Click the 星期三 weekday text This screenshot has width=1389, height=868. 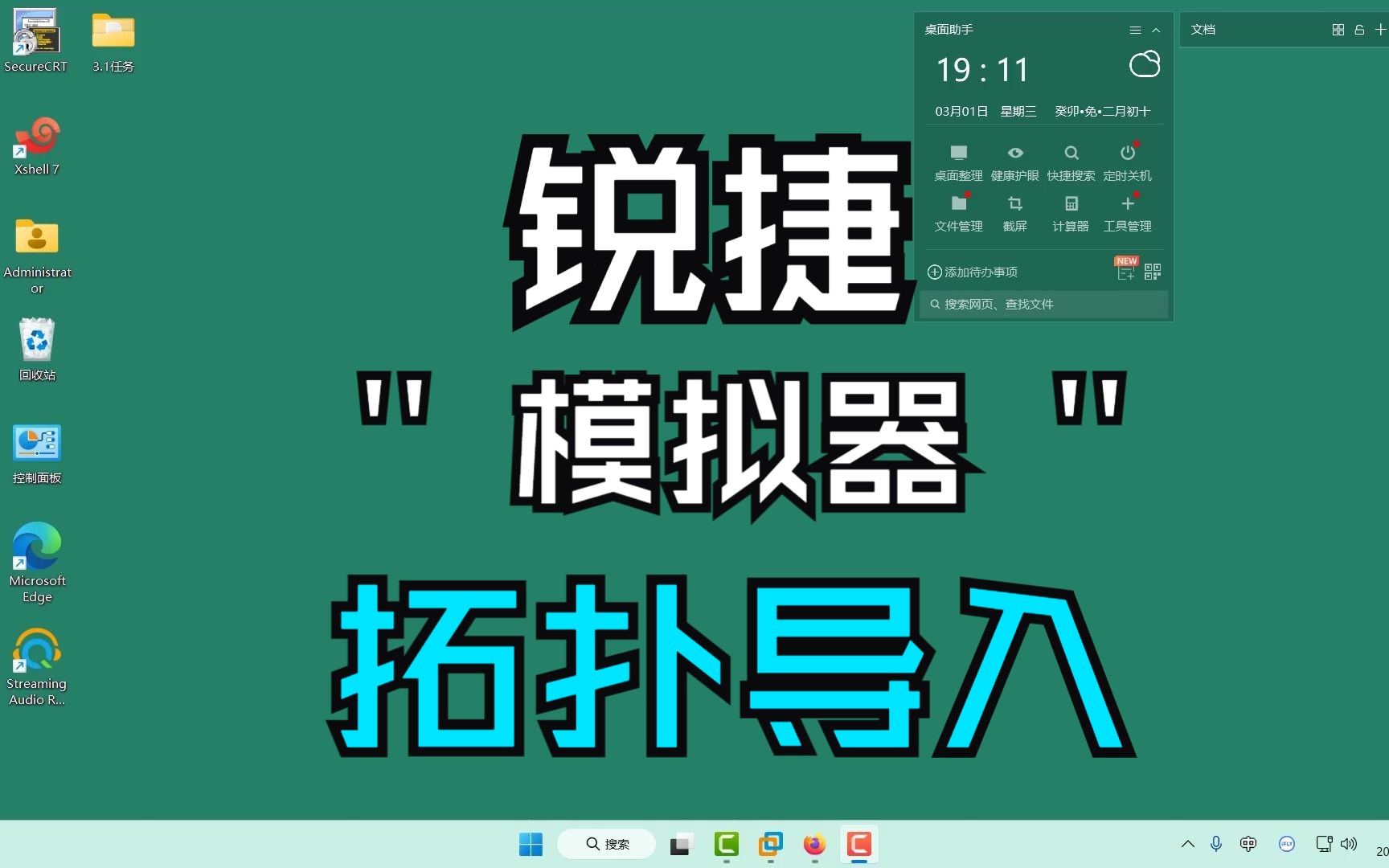[x=1018, y=111]
